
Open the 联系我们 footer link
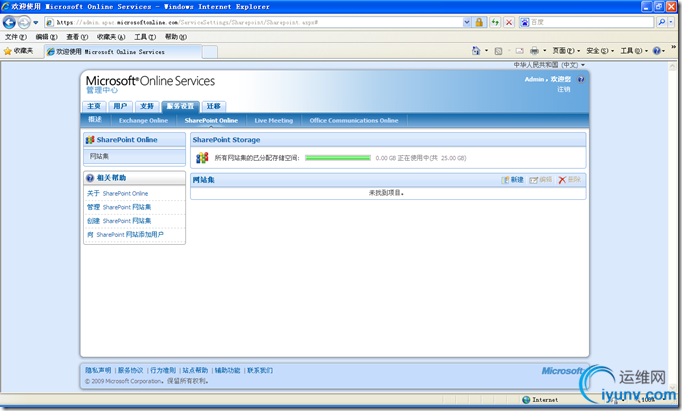pos(260,370)
